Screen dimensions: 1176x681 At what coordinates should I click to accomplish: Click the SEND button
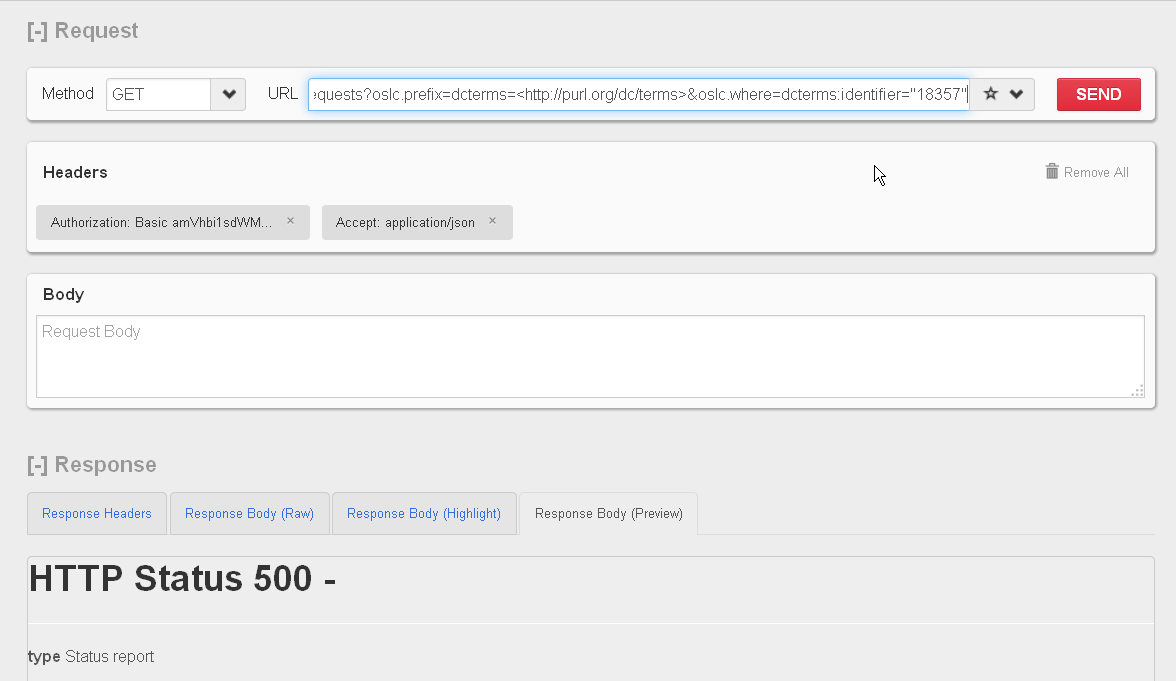coord(1099,94)
